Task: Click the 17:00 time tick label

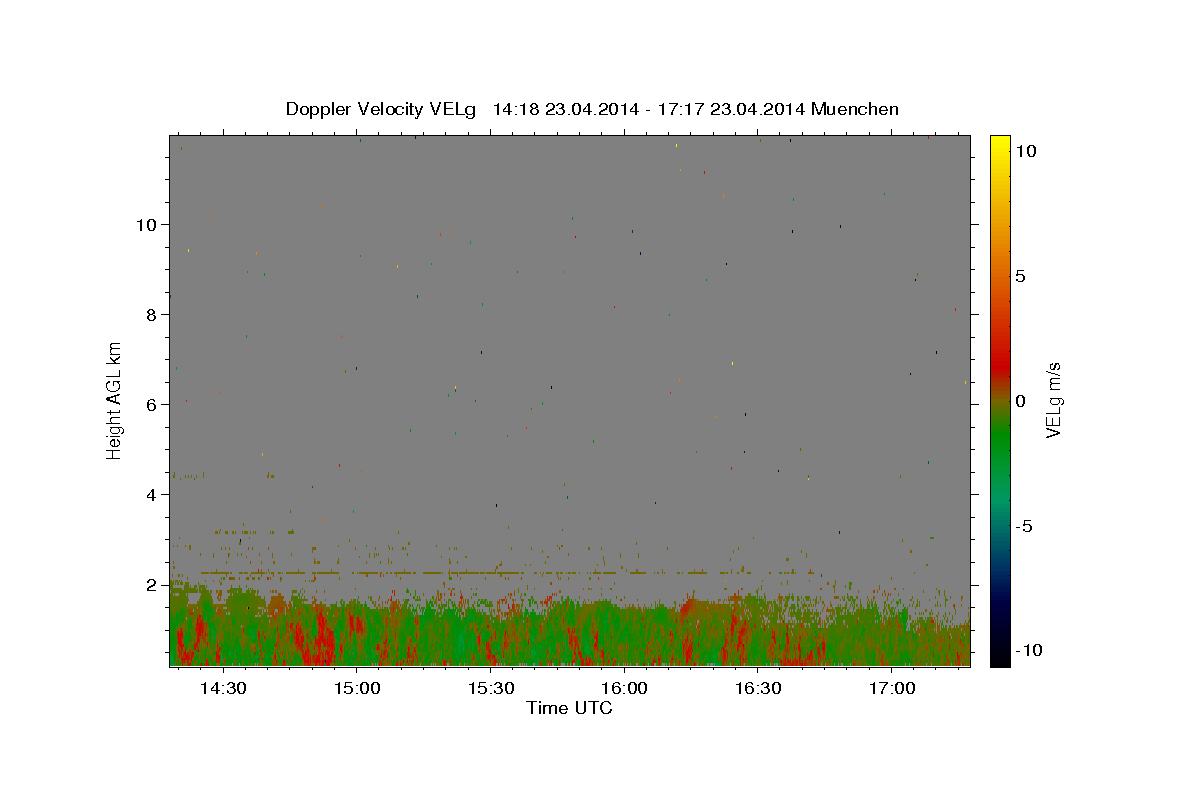Action: tap(892, 689)
